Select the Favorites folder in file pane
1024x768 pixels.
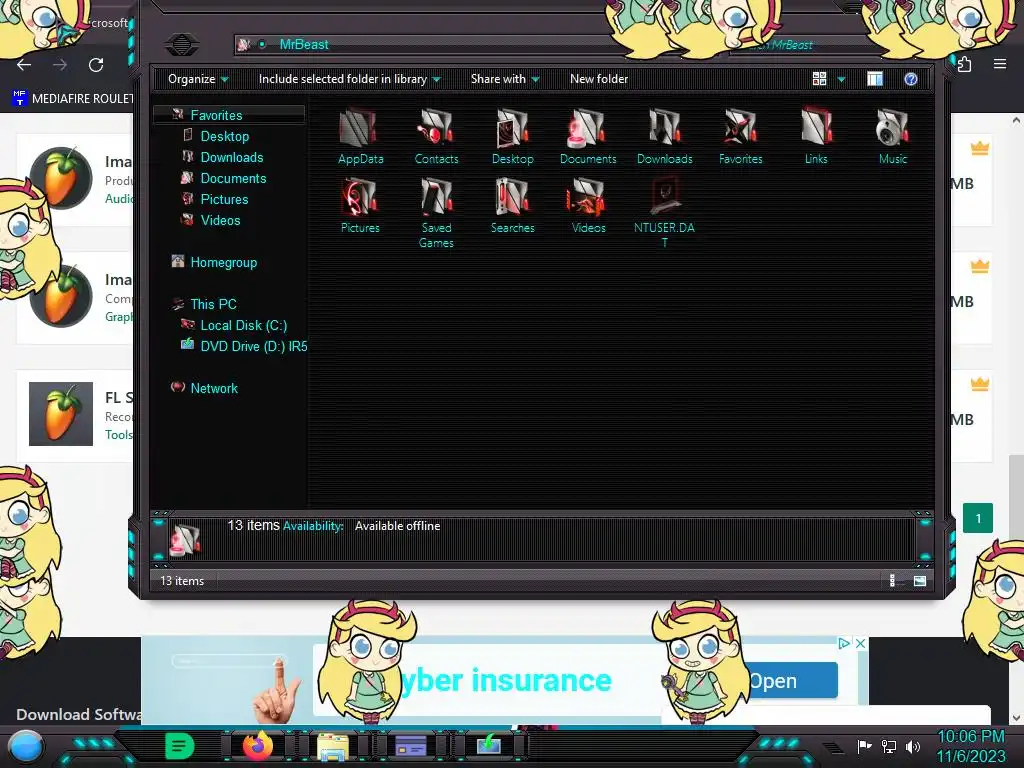coord(741,136)
